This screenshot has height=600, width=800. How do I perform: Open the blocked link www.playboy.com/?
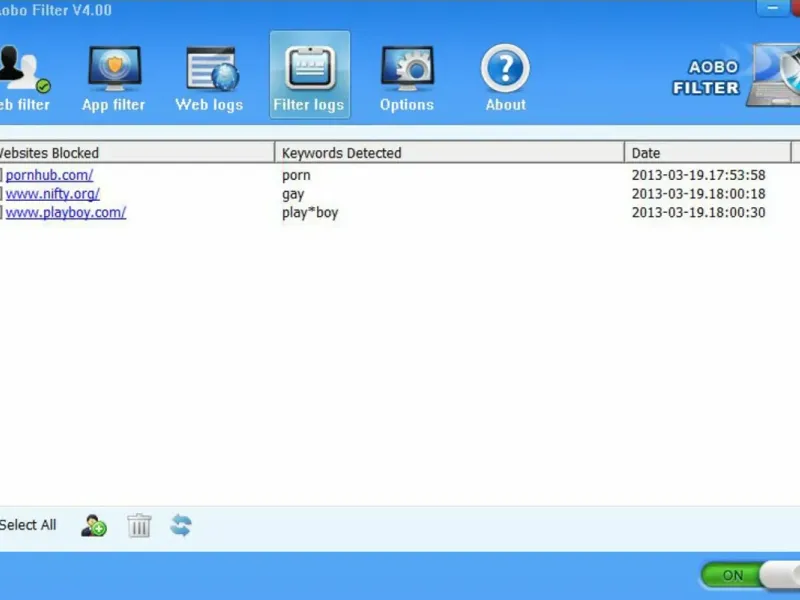tap(66, 213)
